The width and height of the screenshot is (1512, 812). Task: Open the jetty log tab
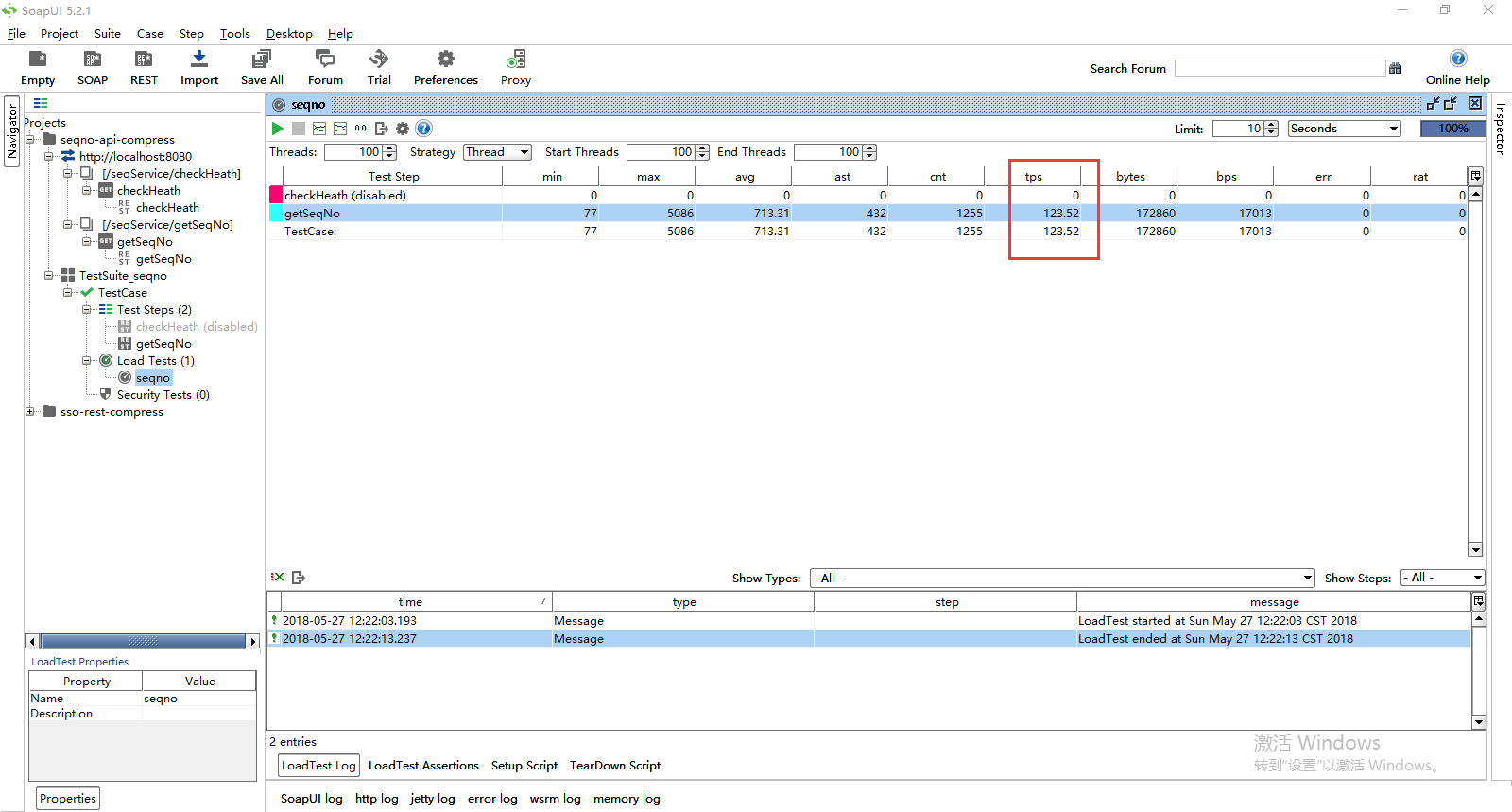pyautogui.click(x=433, y=799)
